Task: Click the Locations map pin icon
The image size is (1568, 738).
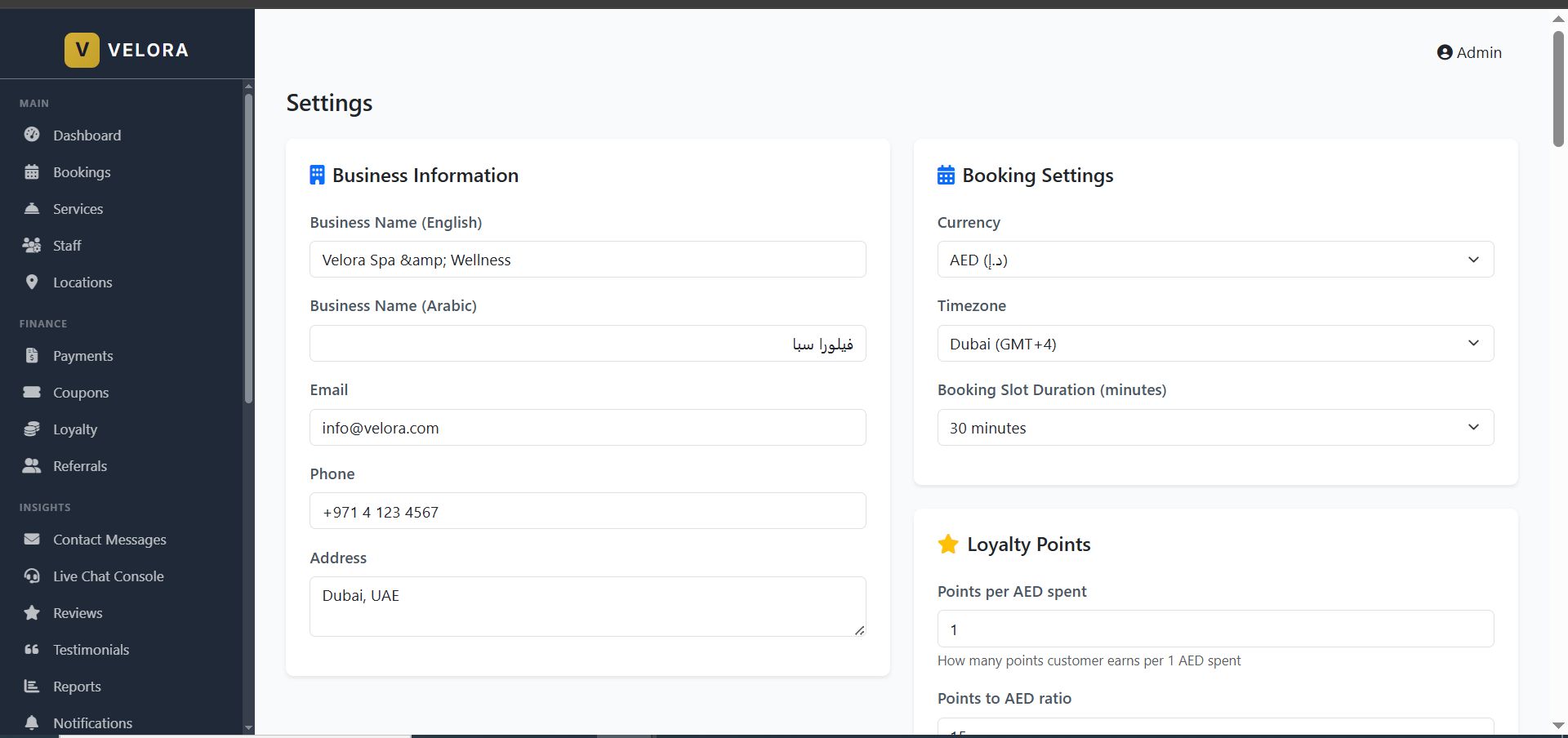Action: coord(32,282)
